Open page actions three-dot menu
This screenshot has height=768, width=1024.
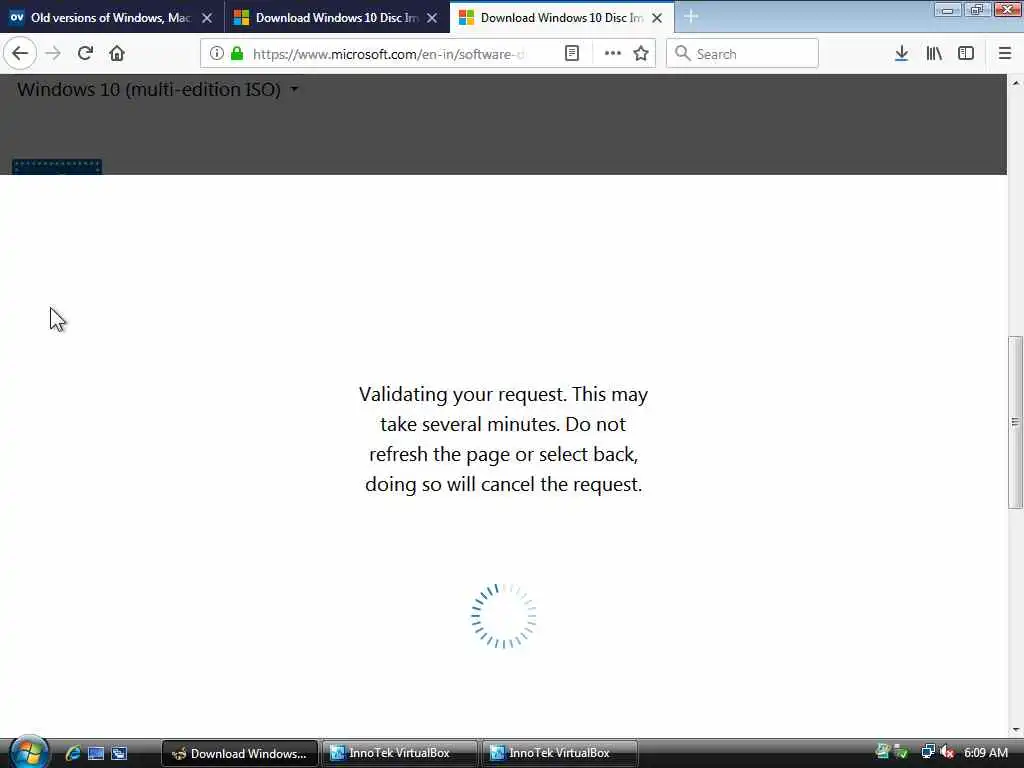pos(613,54)
